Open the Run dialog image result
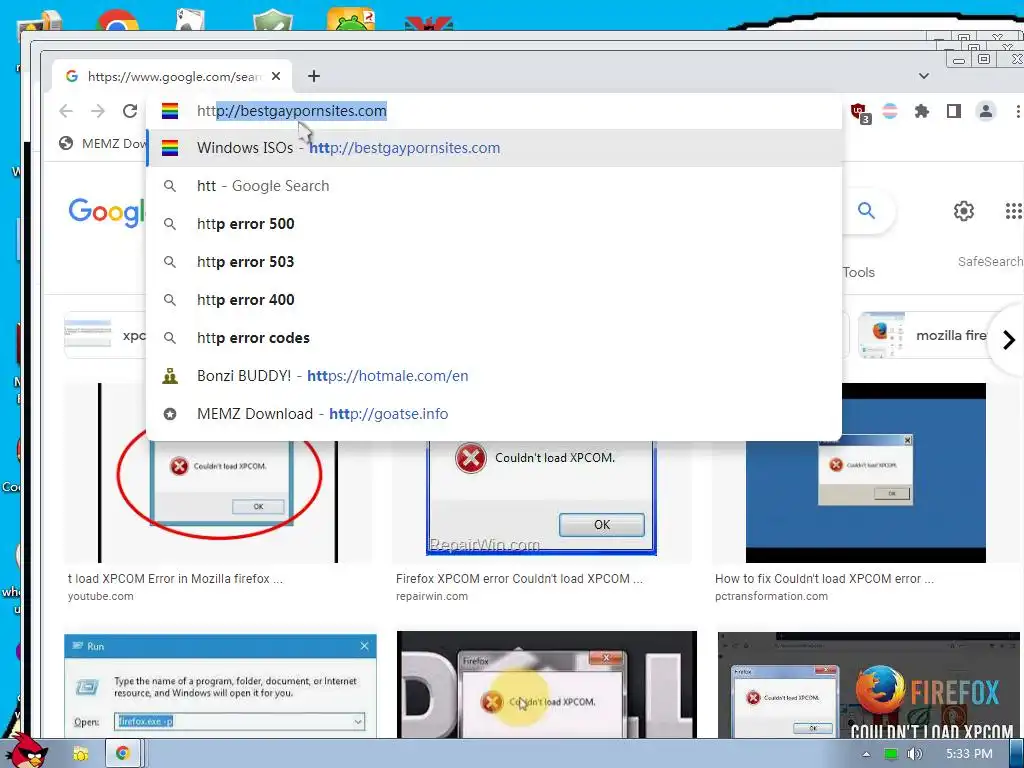Screen dimensions: 1024x768 pos(221,686)
